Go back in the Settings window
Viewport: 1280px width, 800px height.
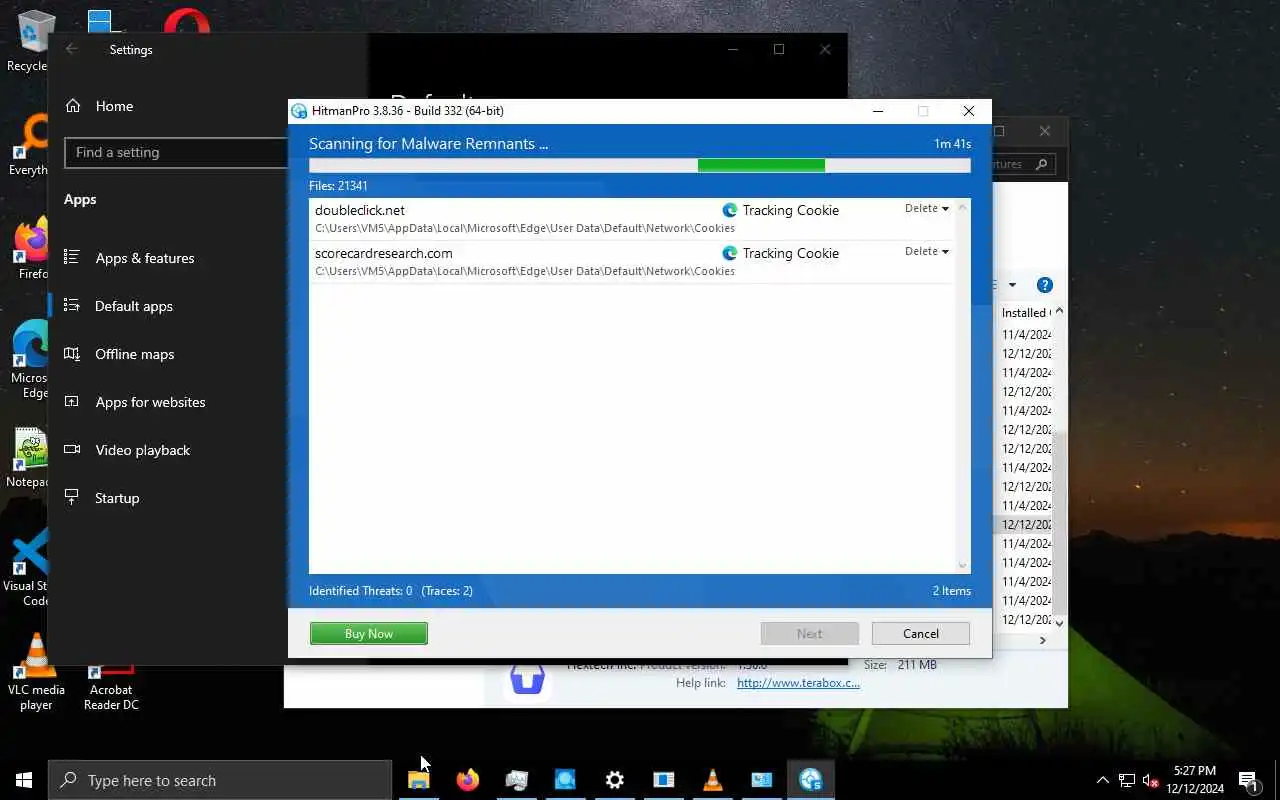click(71, 49)
